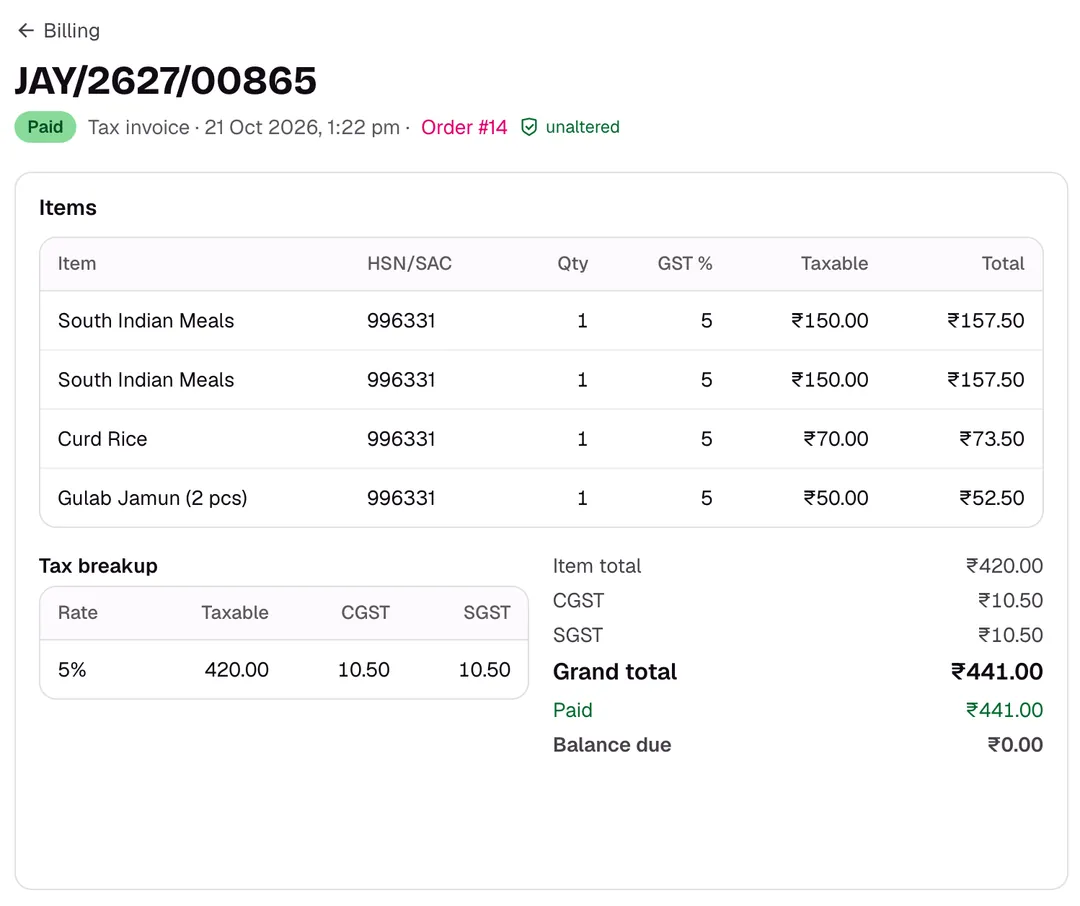Click the 5% rate cell

pos(72,670)
